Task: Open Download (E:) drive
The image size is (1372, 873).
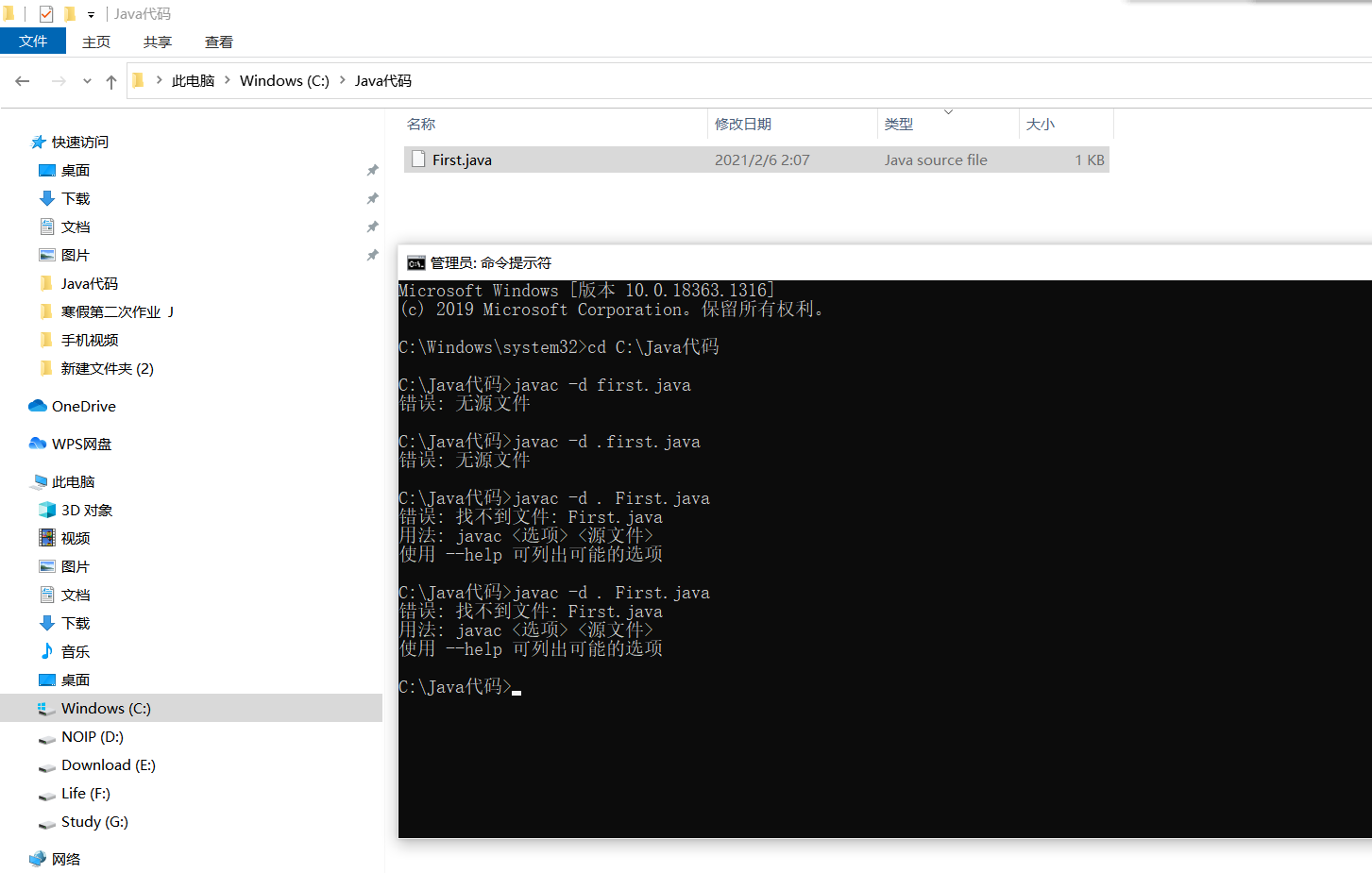Action: [x=109, y=764]
